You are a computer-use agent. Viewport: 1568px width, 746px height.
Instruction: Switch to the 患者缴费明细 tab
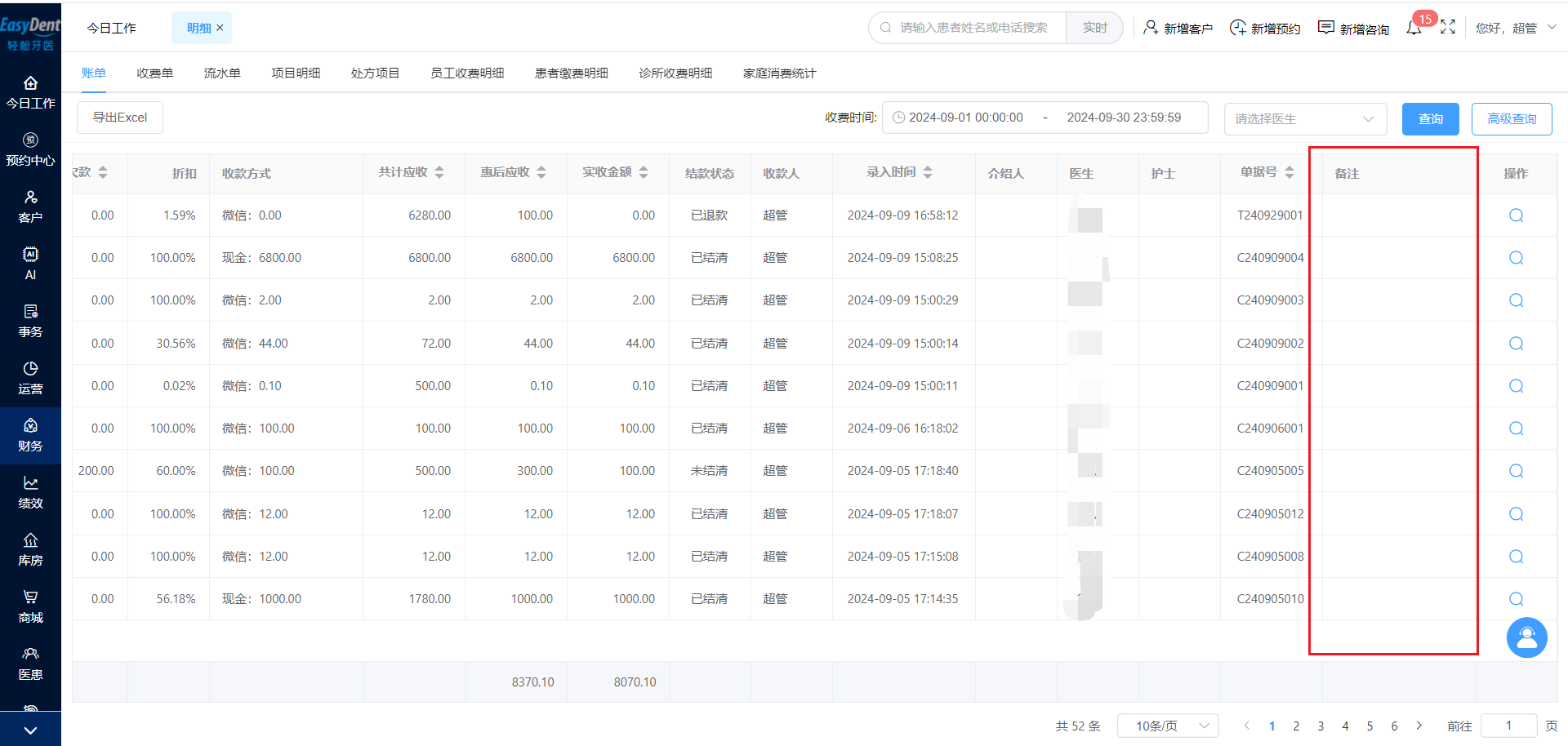(572, 73)
